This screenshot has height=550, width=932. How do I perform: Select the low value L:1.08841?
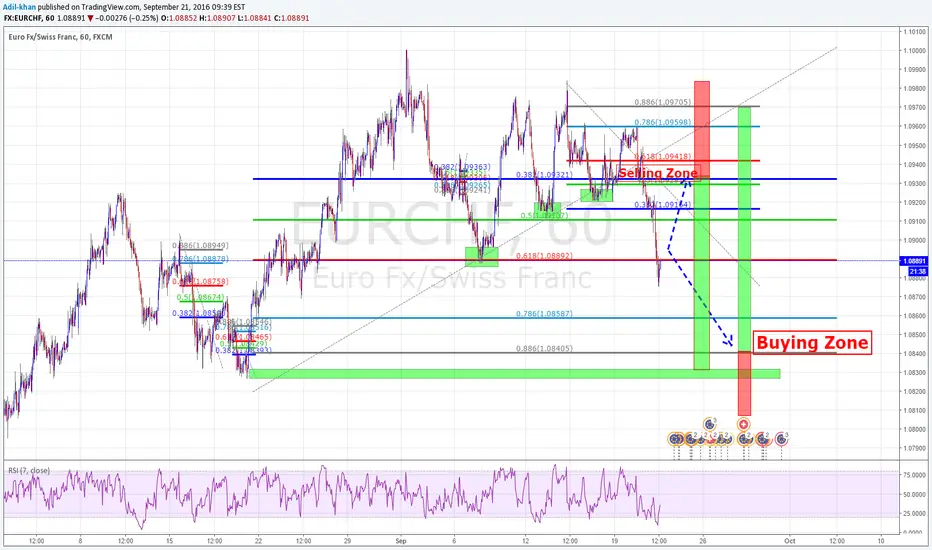point(254,18)
